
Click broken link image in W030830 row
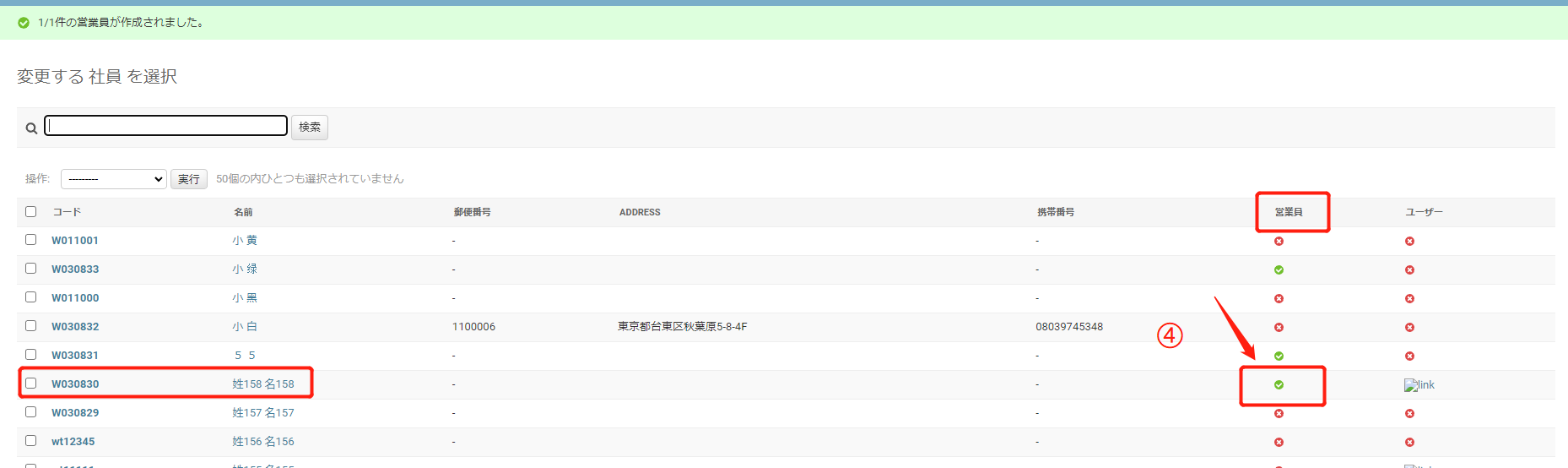(x=1419, y=385)
